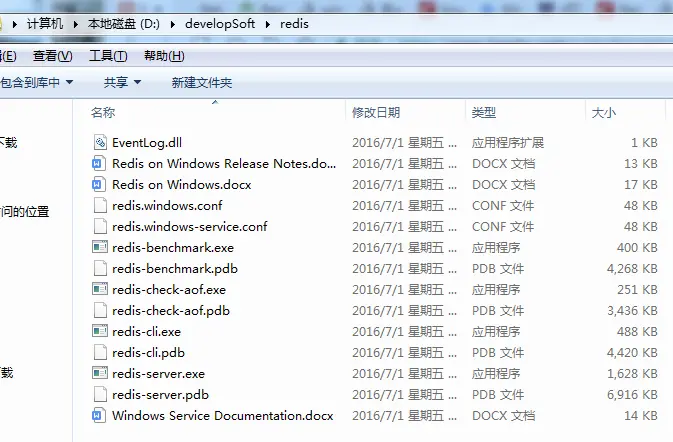Image resolution: width=673 pixels, height=442 pixels.
Task: Select the file name redis-server.pdb
Action: (x=161, y=395)
